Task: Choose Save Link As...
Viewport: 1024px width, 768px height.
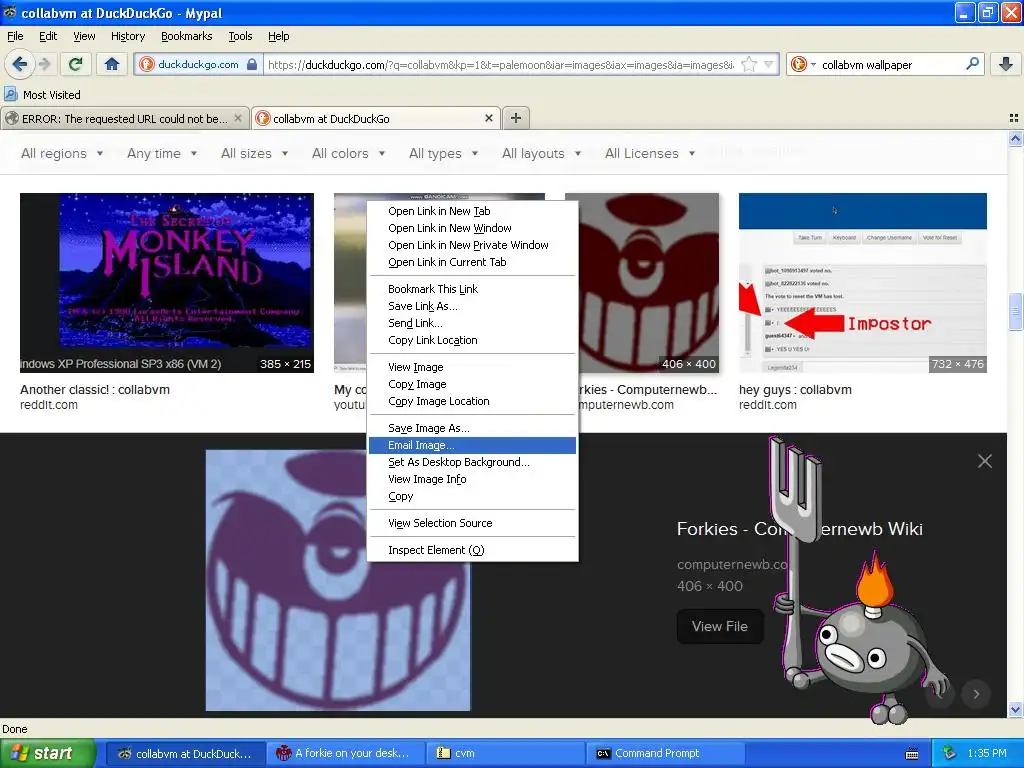Action: (472, 306)
